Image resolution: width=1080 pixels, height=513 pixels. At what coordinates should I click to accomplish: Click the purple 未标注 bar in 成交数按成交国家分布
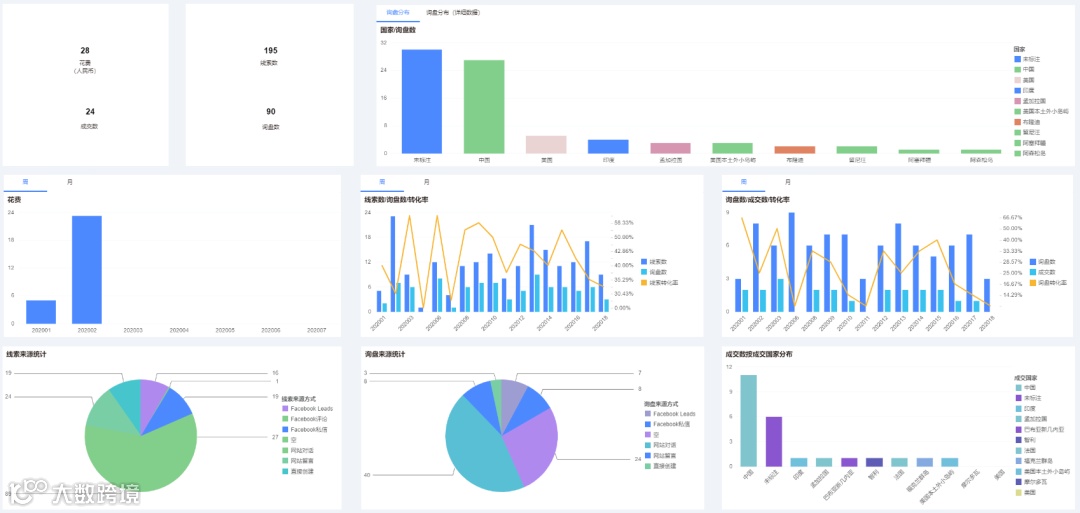(x=774, y=441)
